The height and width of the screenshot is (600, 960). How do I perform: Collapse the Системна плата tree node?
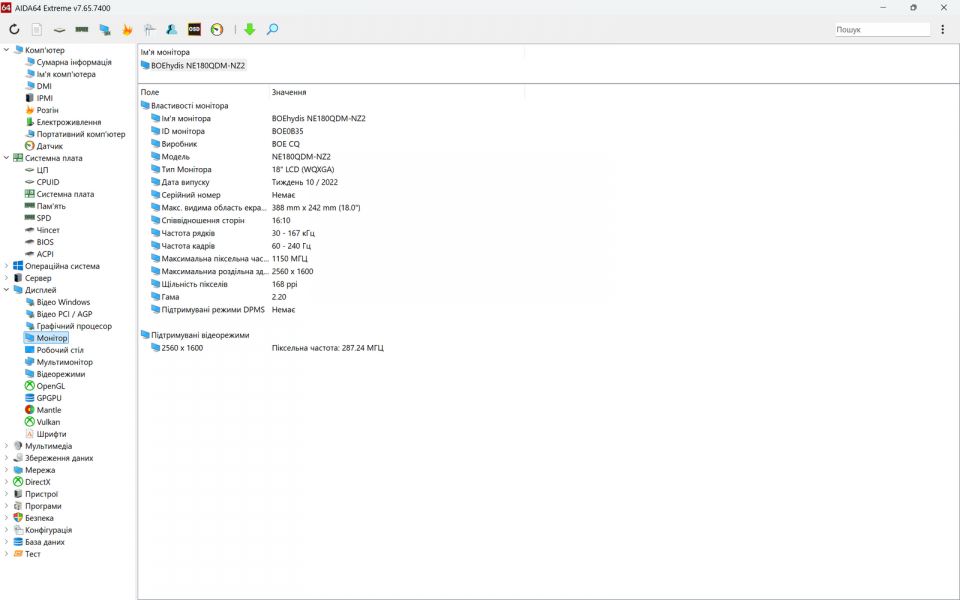tap(7, 158)
